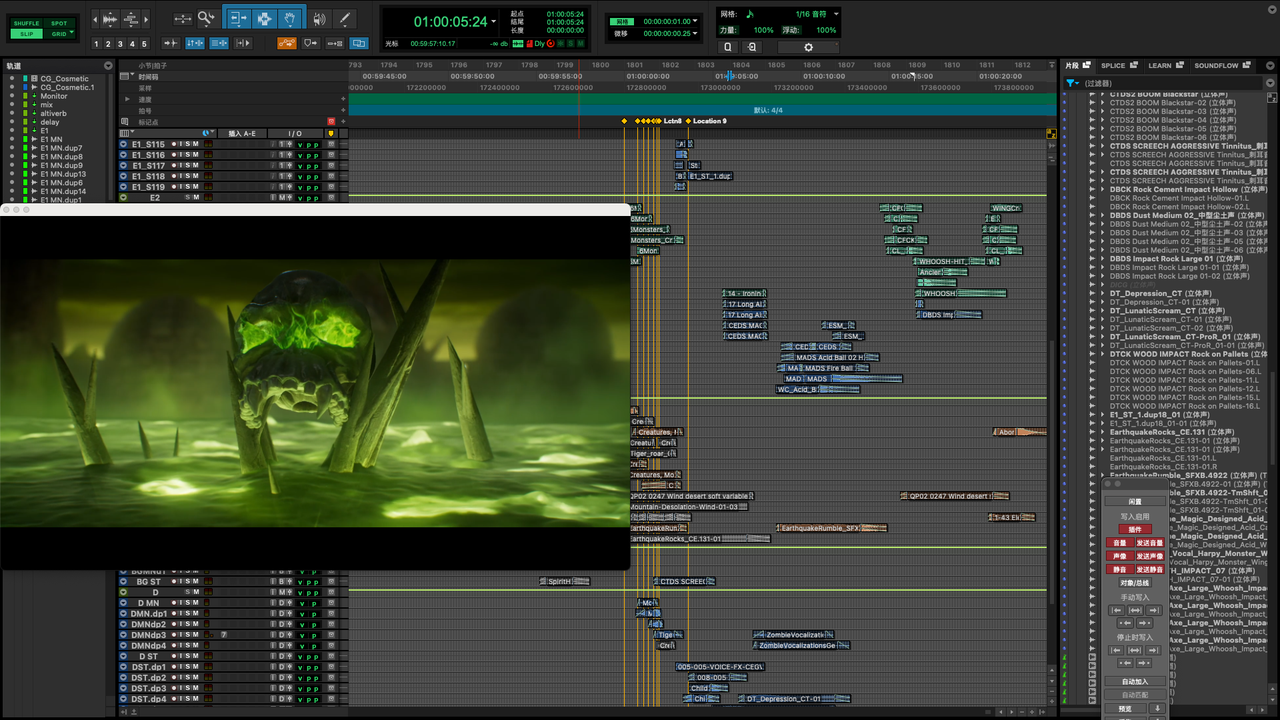The image size is (1280, 720).
Task: Click the MIDI zoom icon
Action: 131,19
